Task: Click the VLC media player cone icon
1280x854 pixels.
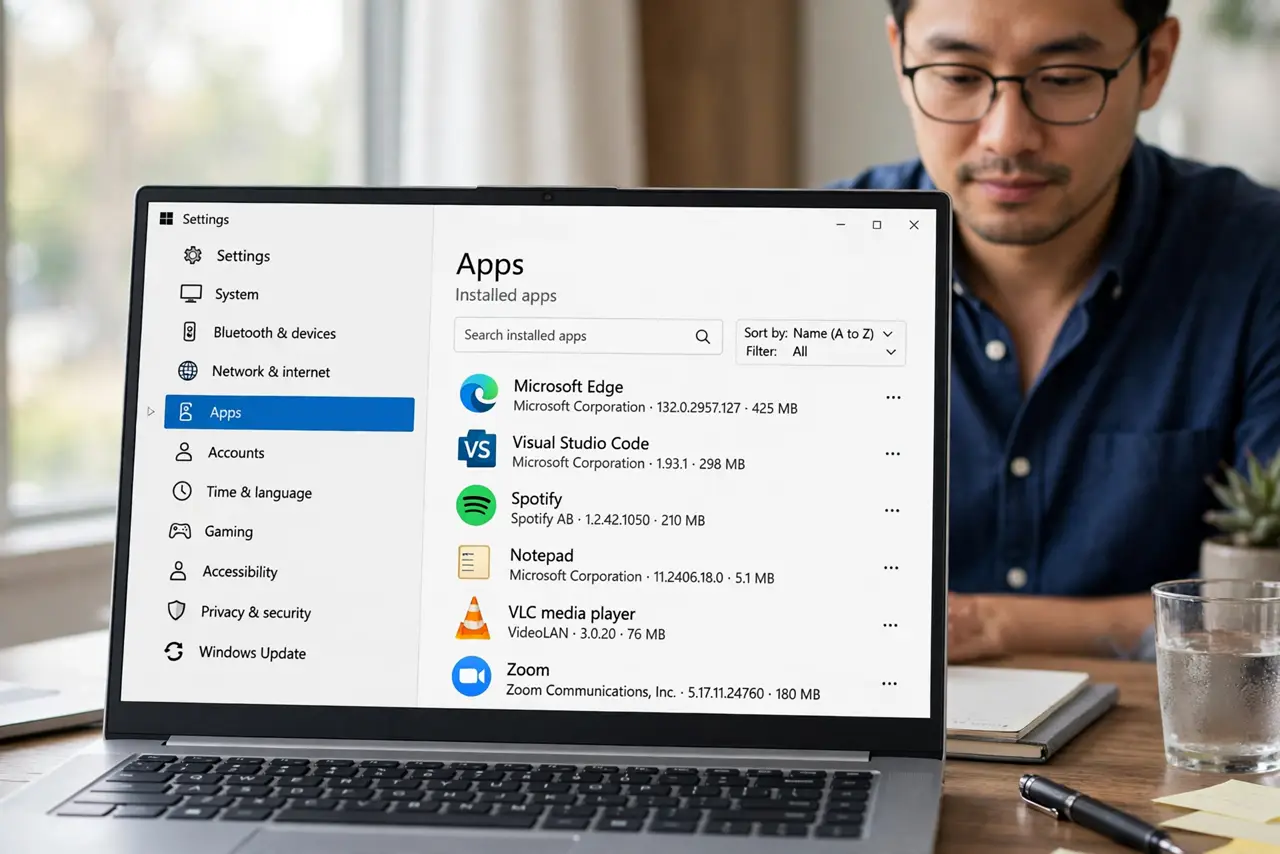Action: click(473, 618)
